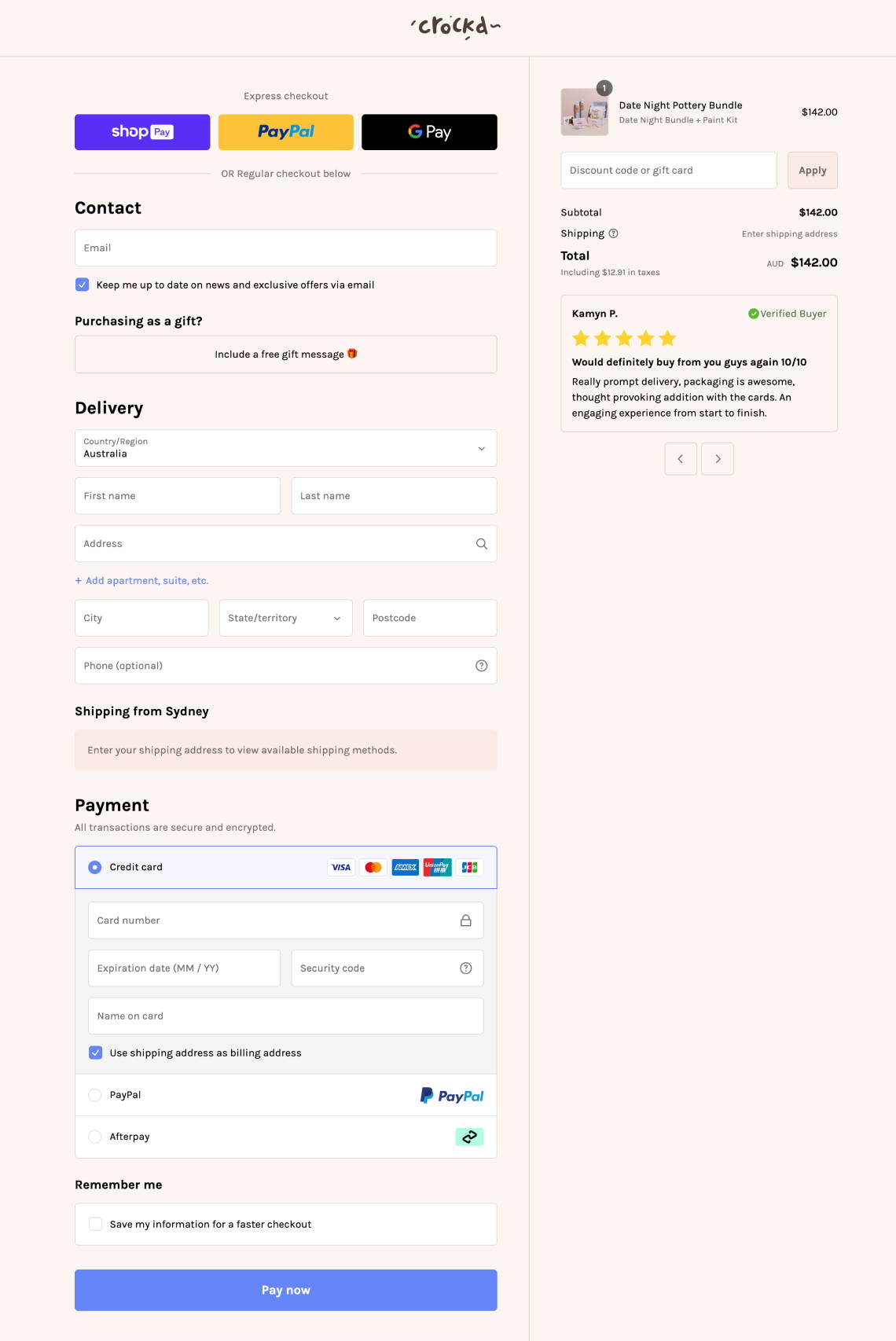Click the address search magnifier icon
Viewport: 896px width, 1341px height.
pos(479,543)
